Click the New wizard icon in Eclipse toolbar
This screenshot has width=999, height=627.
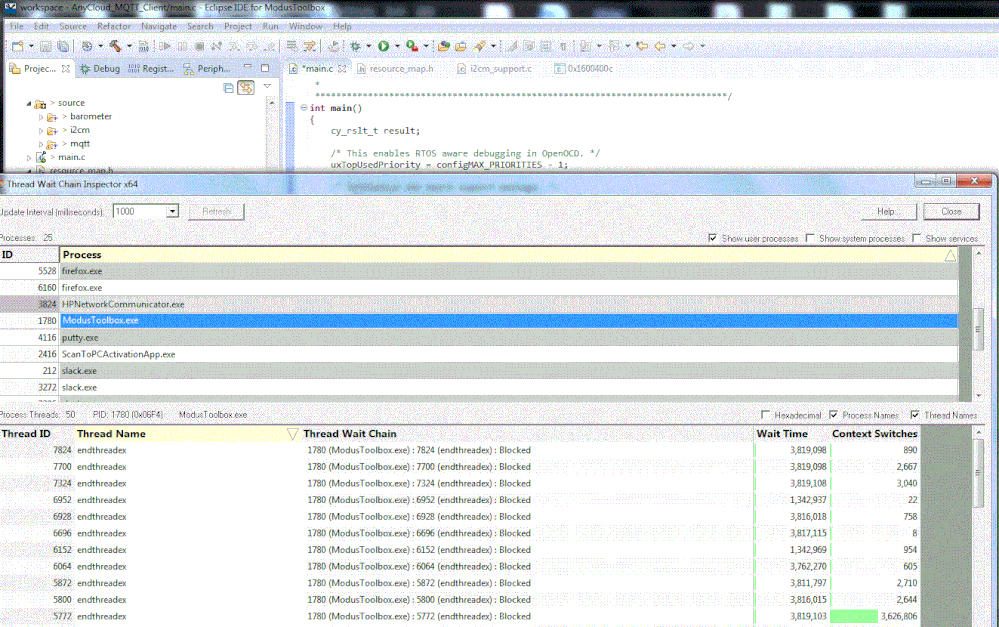click(17, 46)
